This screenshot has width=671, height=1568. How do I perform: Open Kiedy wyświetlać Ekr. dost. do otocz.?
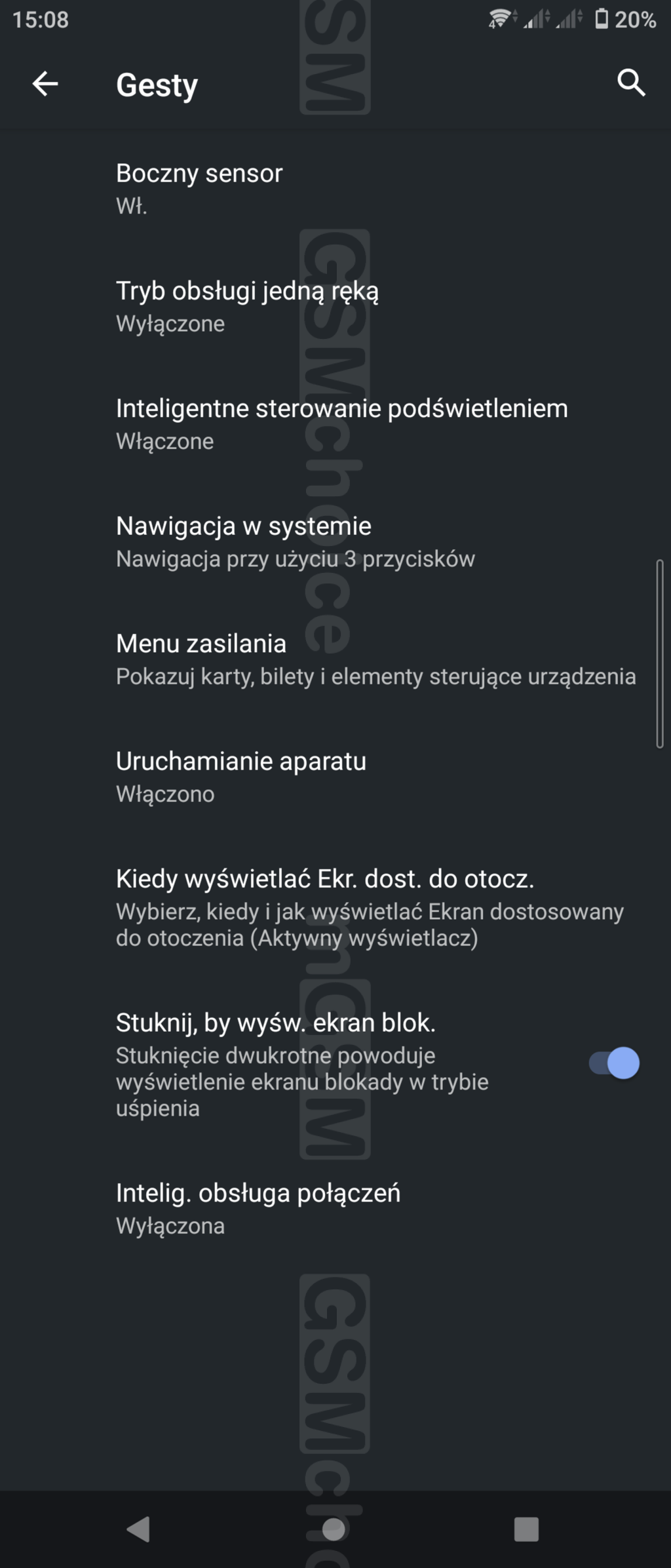pyautogui.click(x=370, y=907)
